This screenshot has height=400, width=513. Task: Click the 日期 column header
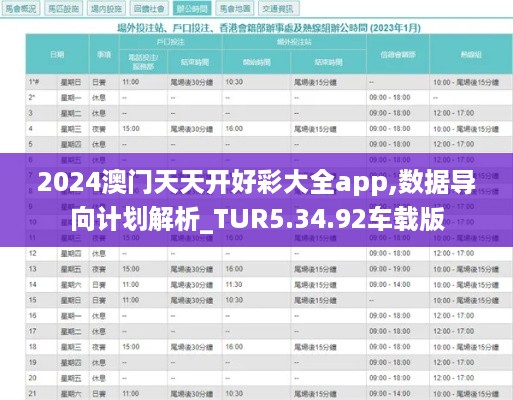[x=57, y=54]
